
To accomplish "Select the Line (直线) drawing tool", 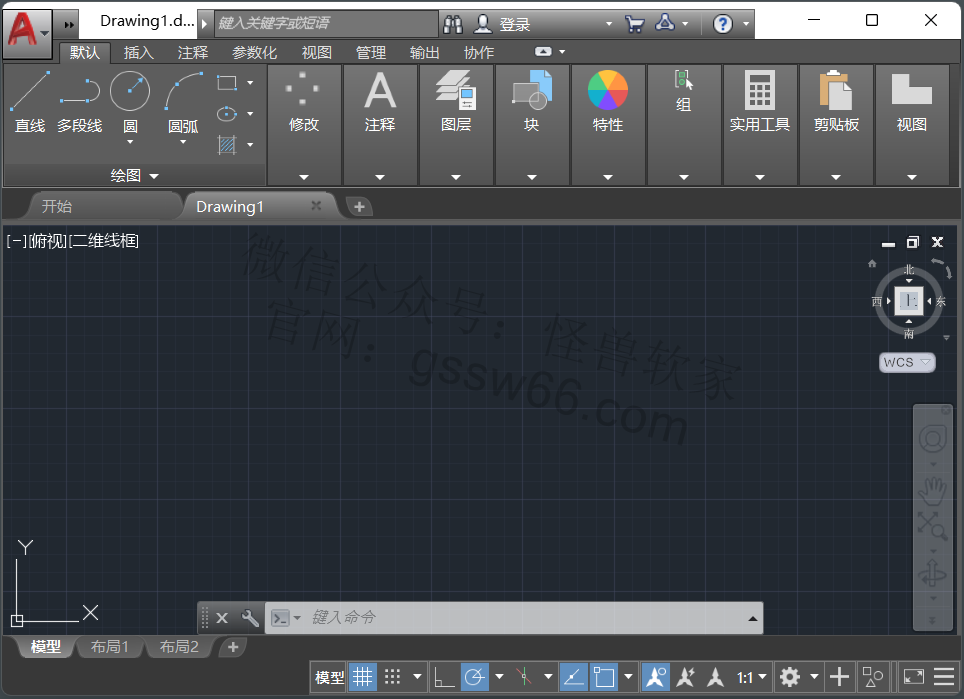I will coord(30,102).
